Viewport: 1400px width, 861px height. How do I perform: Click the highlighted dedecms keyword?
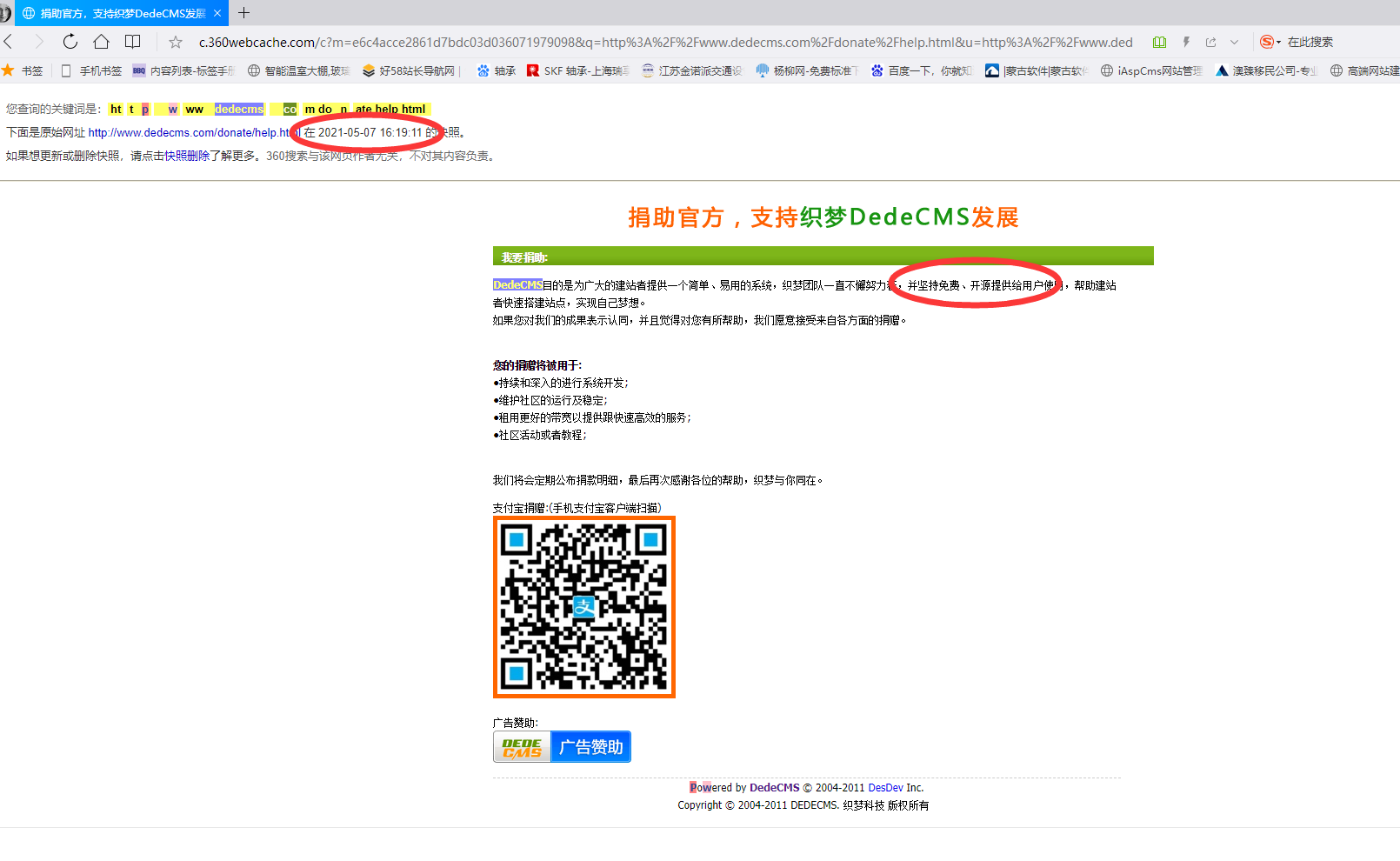tap(239, 109)
